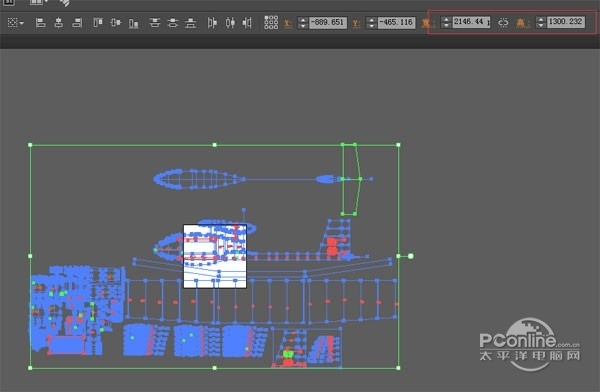Click the X position value field
The height and width of the screenshot is (392, 600).
coord(328,23)
